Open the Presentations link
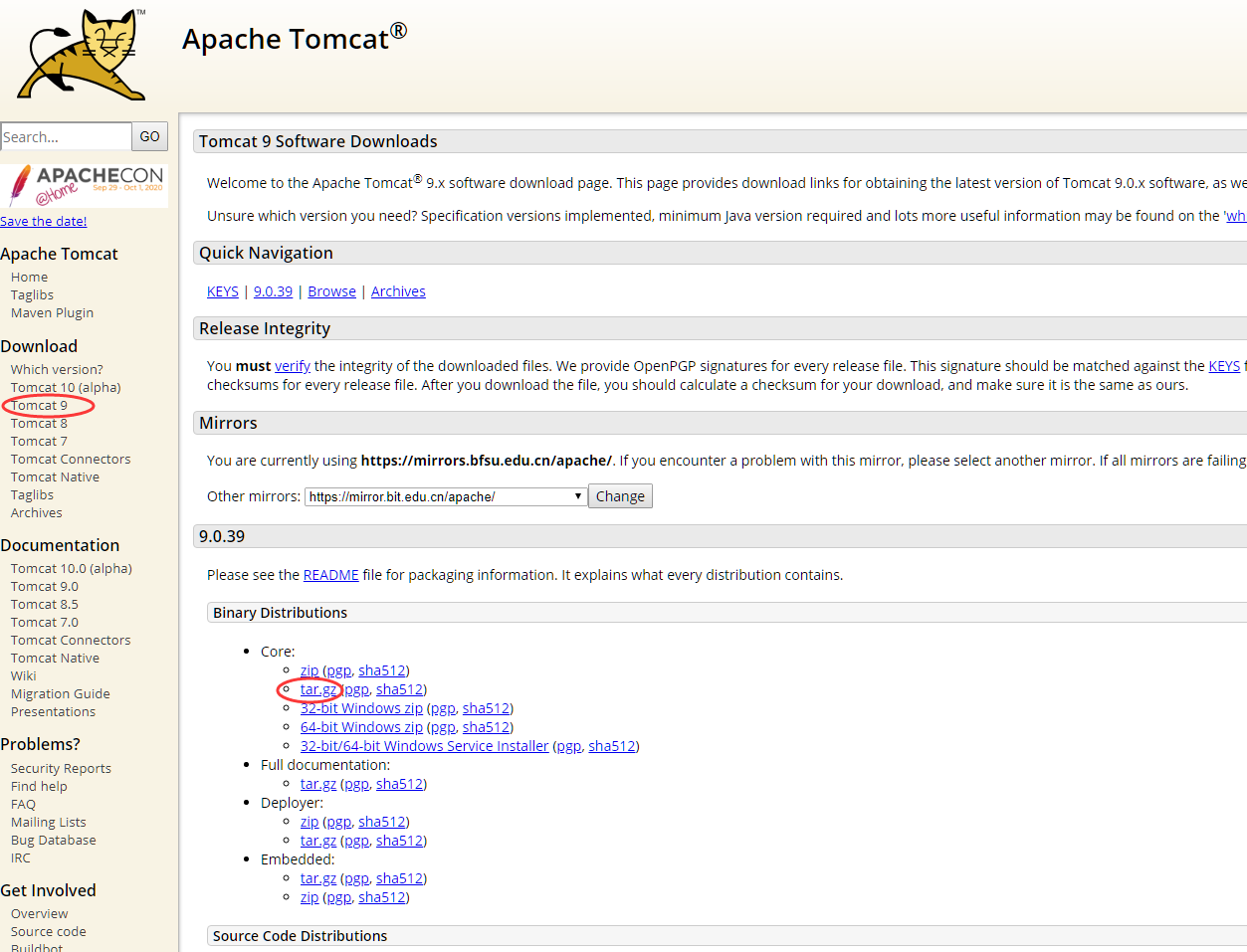 53,711
